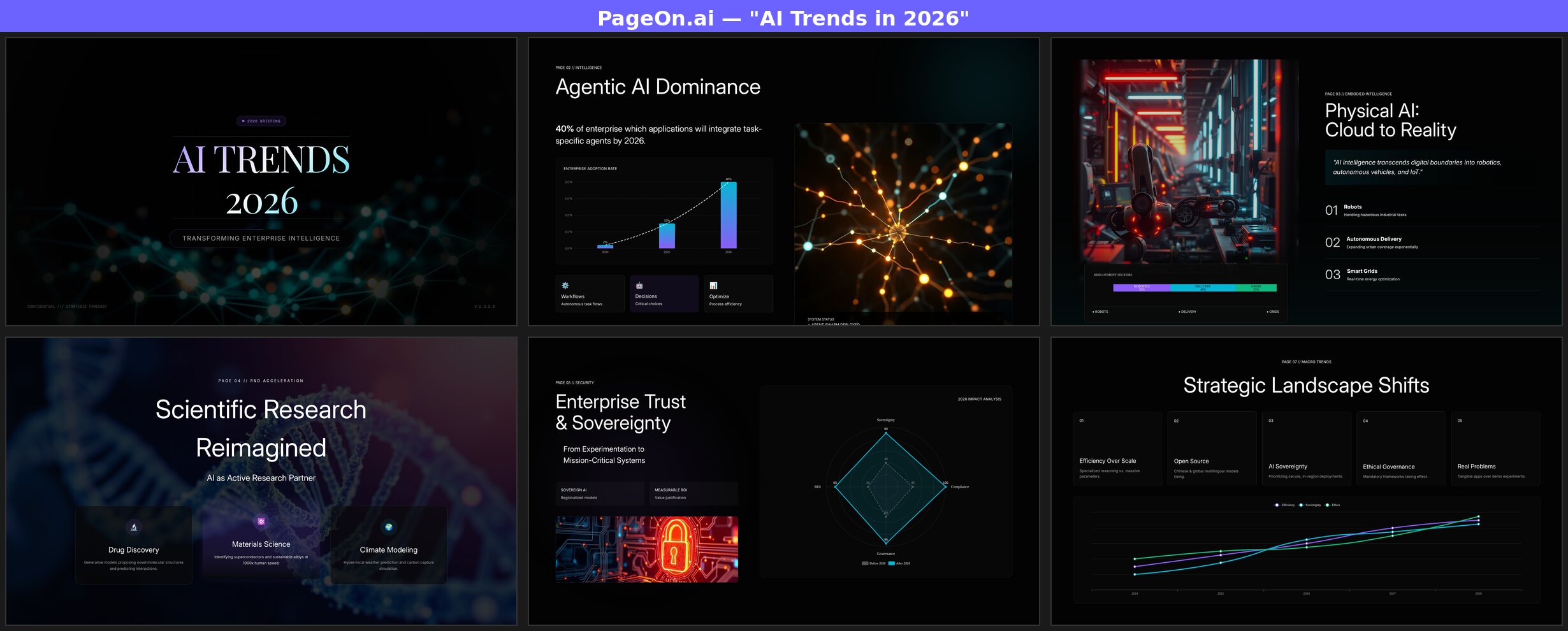
Task: Click the 'ROBOTS' legend label
Action: pos(1100,312)
